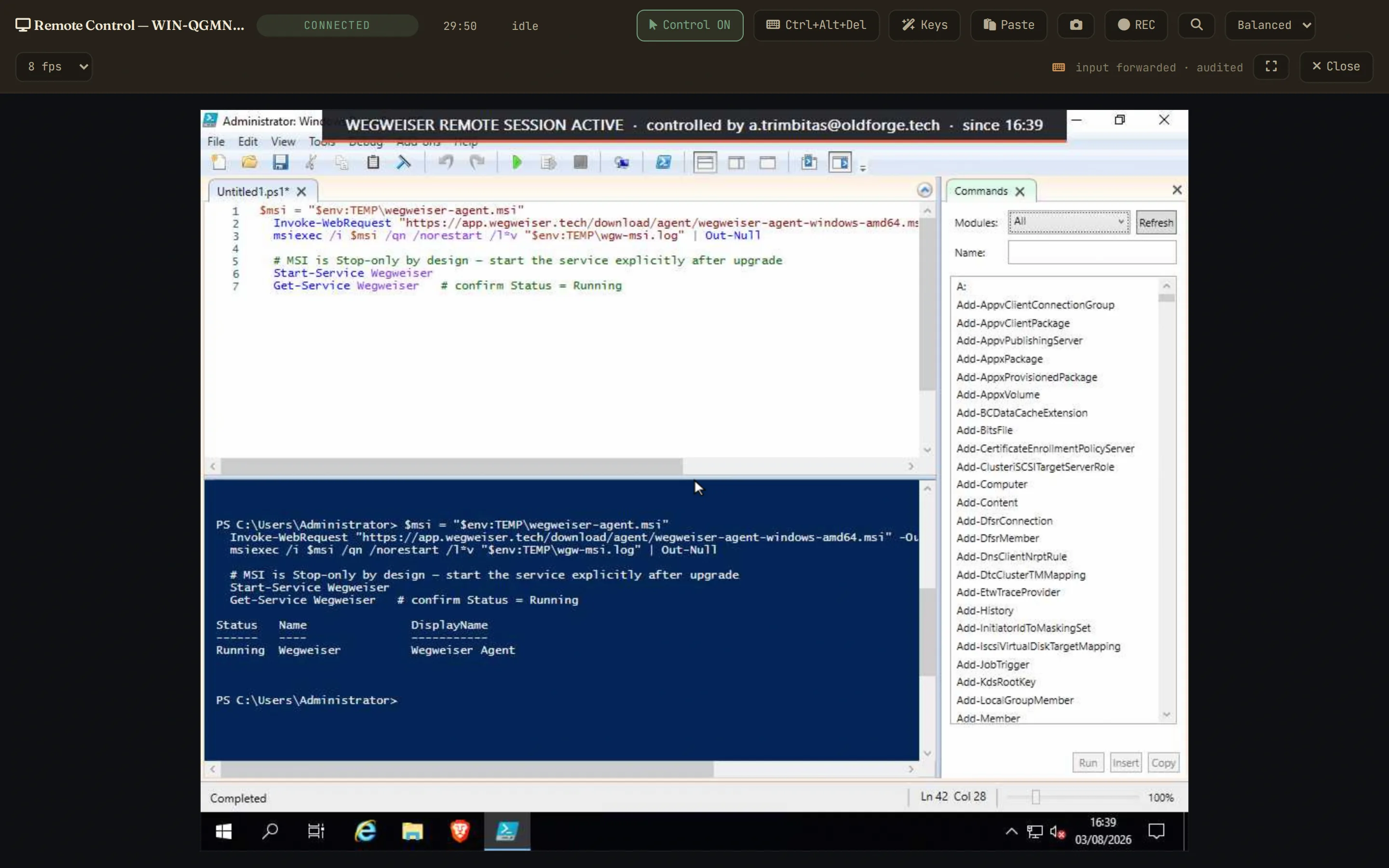Open the File menu
Screen dimensions: 1389x868
pos(216,142)
